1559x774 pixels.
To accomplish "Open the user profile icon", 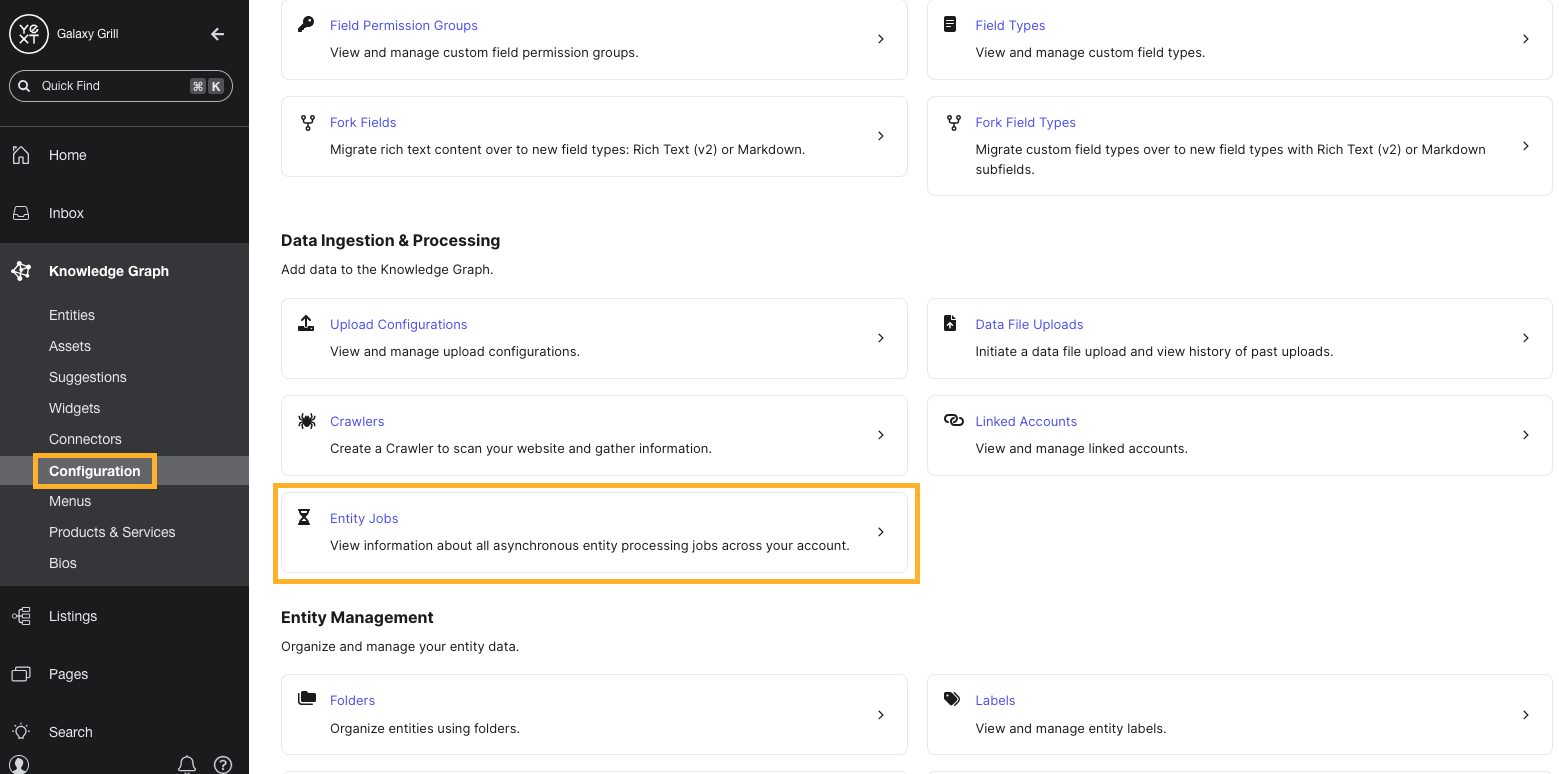I will click(x=19, y=764).
